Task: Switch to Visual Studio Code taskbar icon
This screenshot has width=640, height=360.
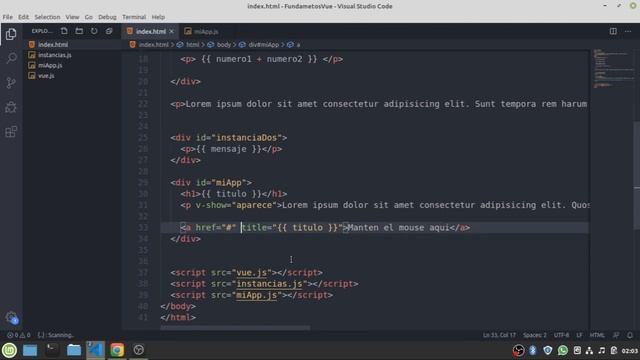Action: tap(96, 350)
